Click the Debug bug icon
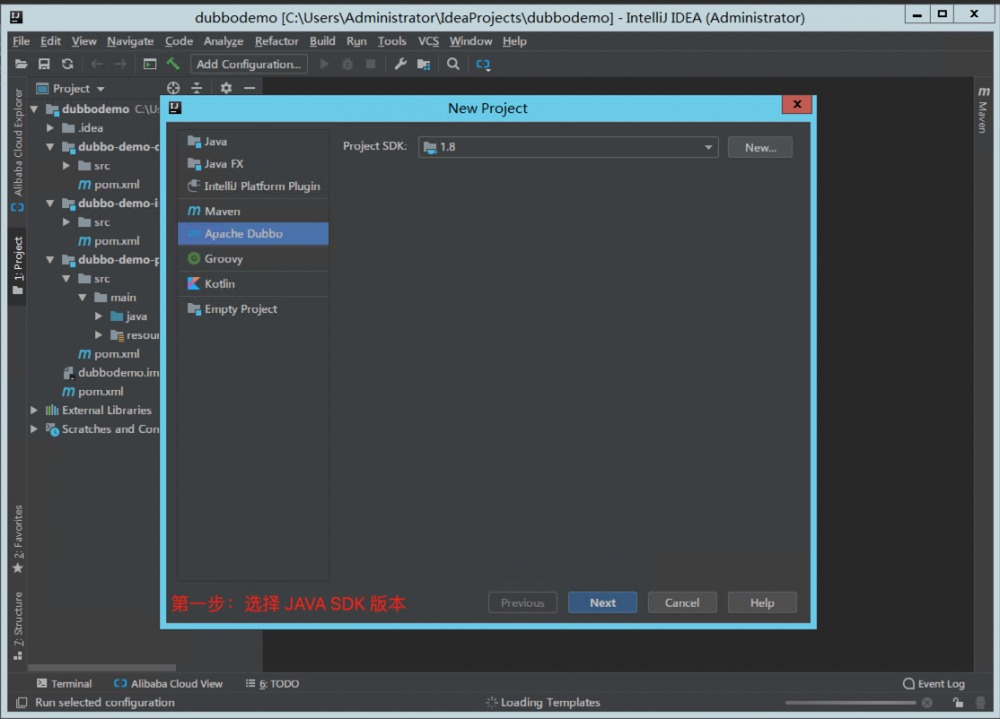The height and width of the screenshot is (719, 1000). (x=348, y=64)
